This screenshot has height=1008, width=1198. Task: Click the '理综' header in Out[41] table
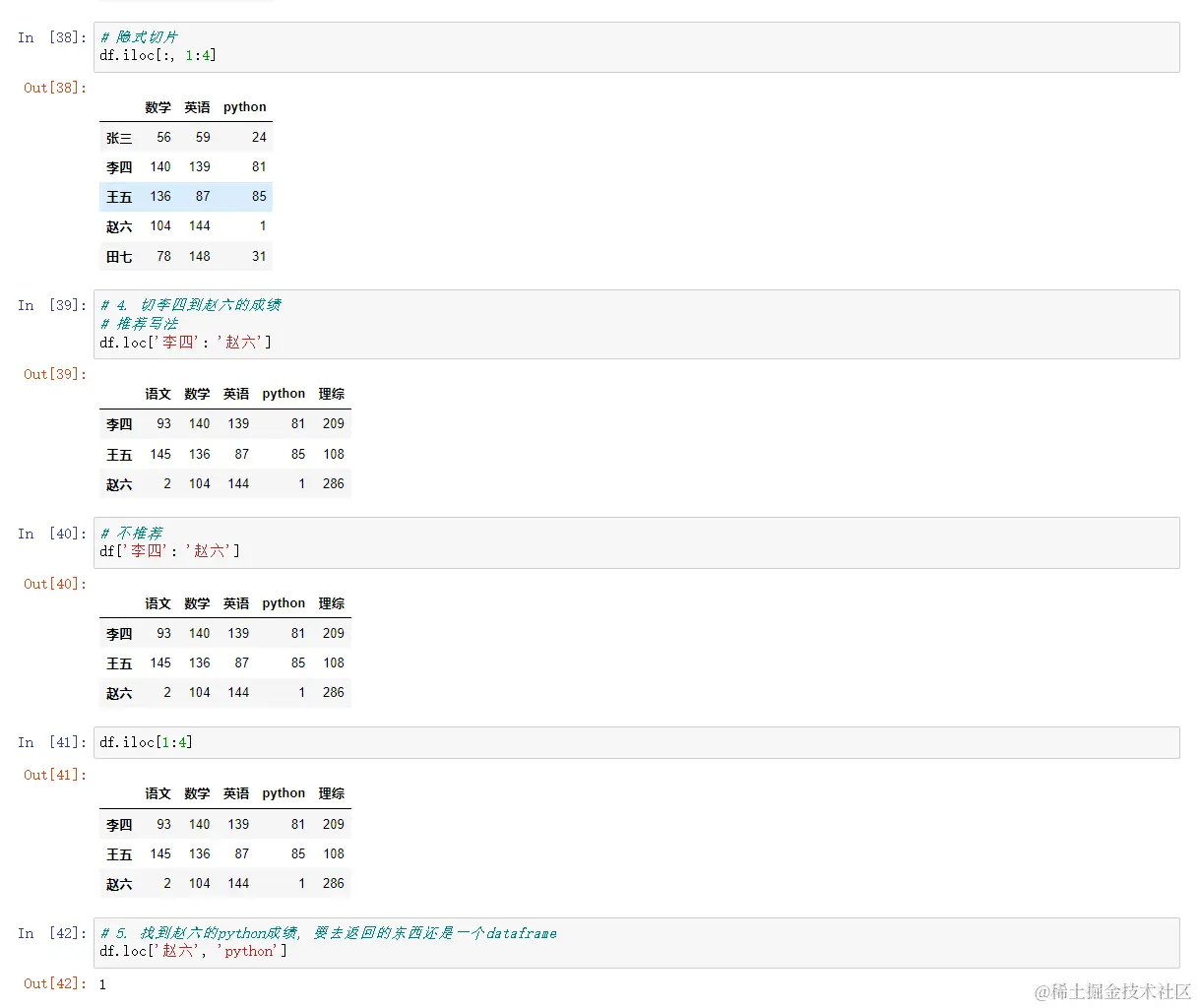tap(332, 793)
